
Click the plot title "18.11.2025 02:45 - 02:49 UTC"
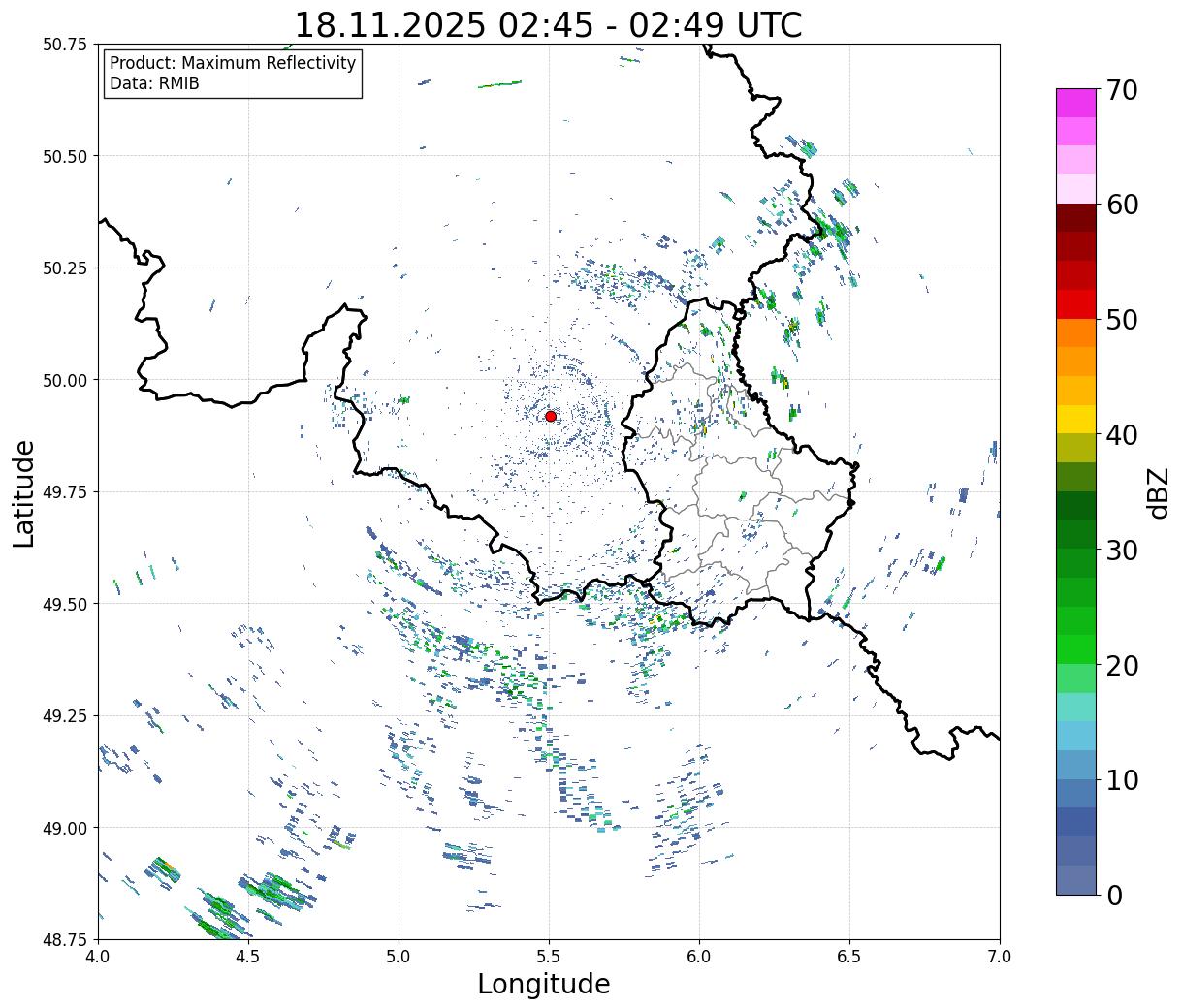(x=549, y=24)
